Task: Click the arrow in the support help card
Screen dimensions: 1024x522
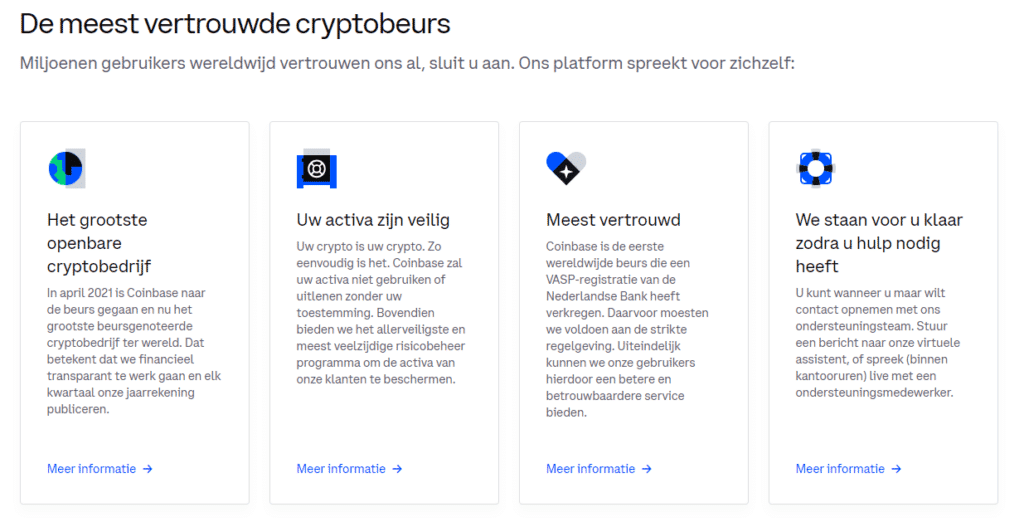Action: pos(896,469)
